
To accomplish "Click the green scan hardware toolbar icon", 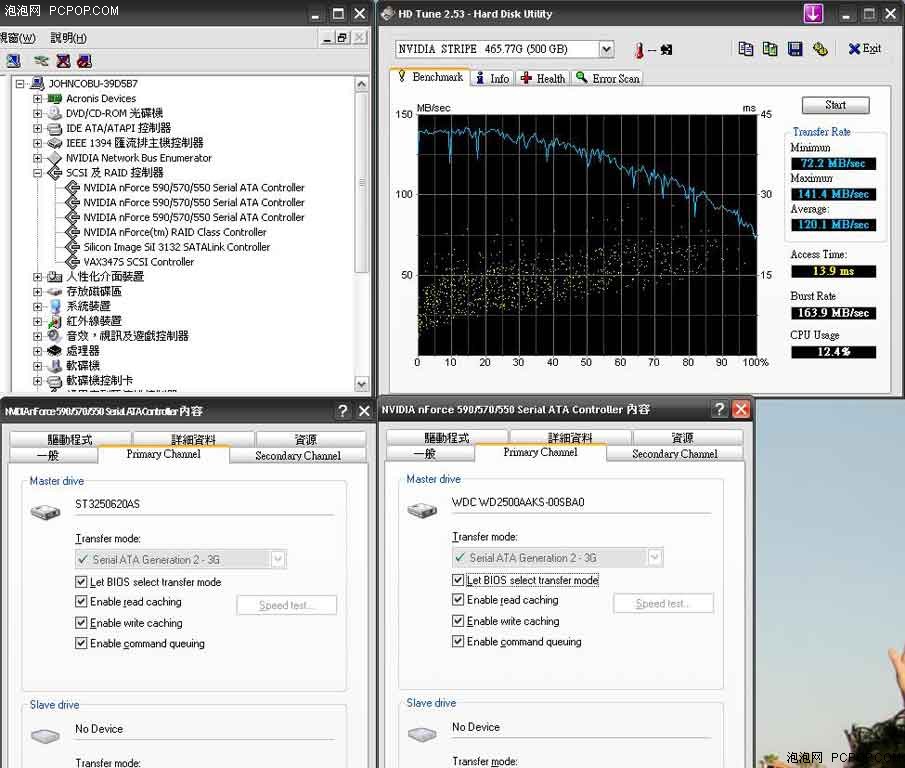I will (41, 61).
